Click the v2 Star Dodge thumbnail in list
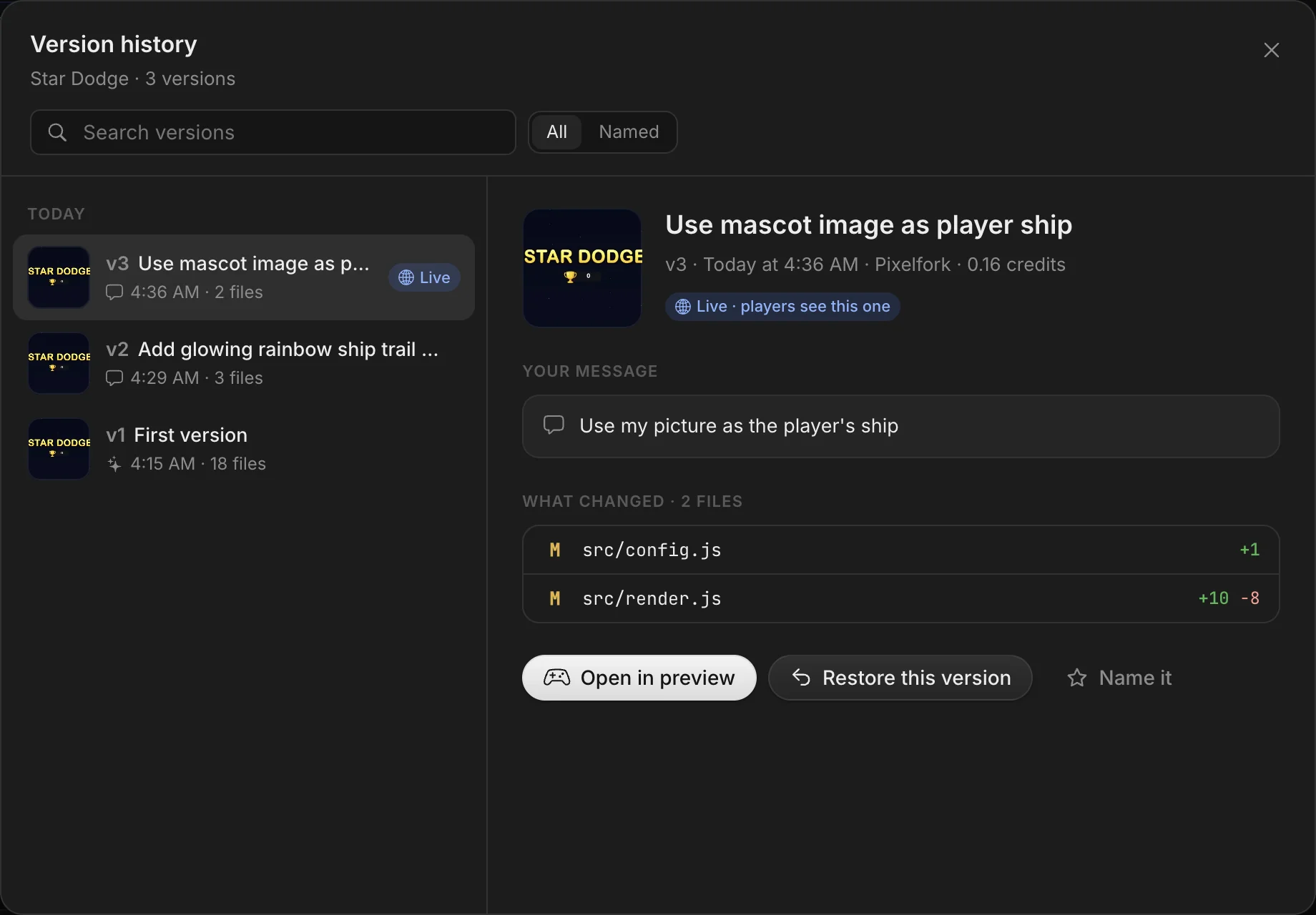1316x915 pixels. click(x=59, y=363)
